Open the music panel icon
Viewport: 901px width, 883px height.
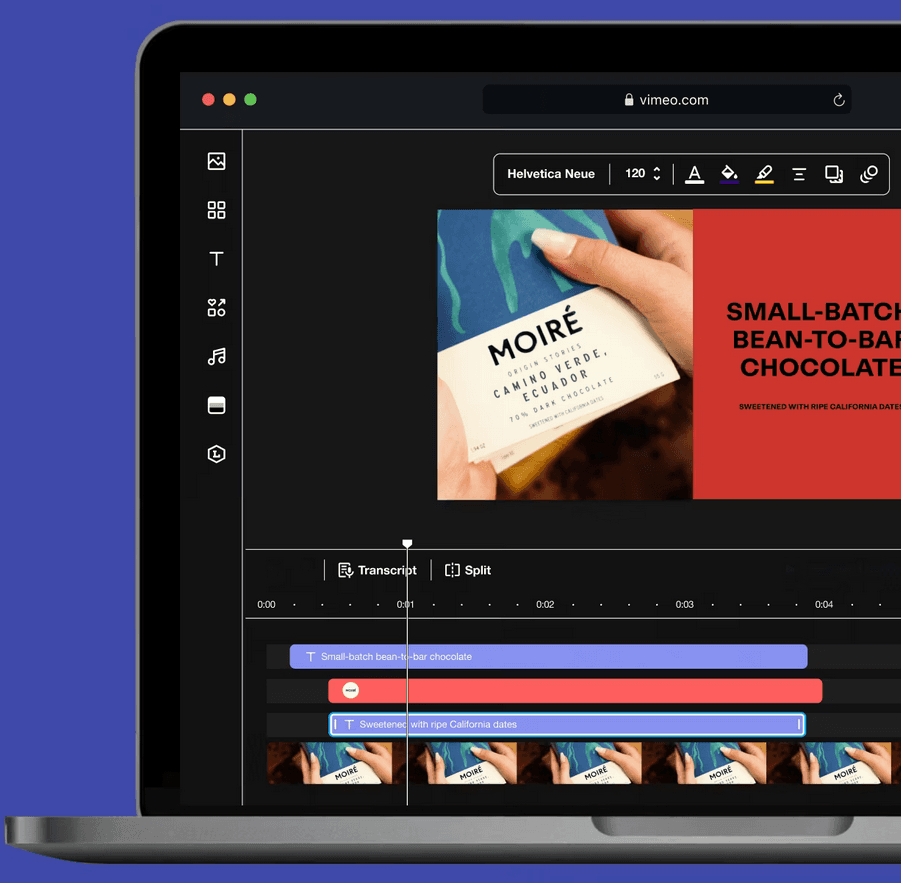pos(216,356)
